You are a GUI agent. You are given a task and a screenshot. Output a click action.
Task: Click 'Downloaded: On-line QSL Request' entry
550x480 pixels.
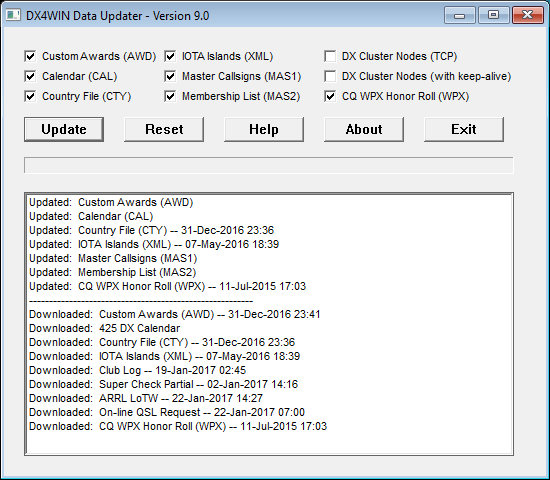pyautogui.click(x=167, y=413)
